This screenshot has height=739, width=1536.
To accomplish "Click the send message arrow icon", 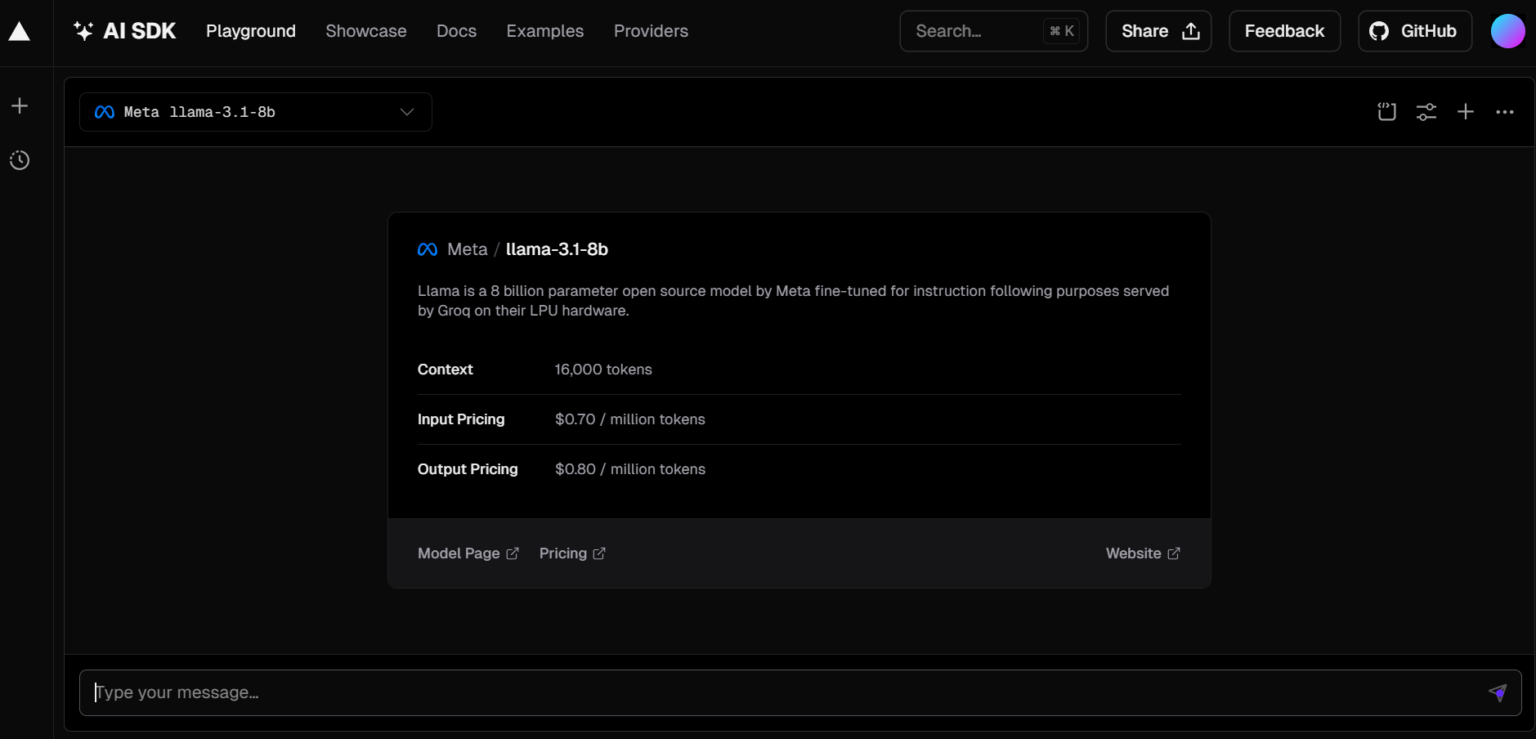I will tap(1497, 692).
